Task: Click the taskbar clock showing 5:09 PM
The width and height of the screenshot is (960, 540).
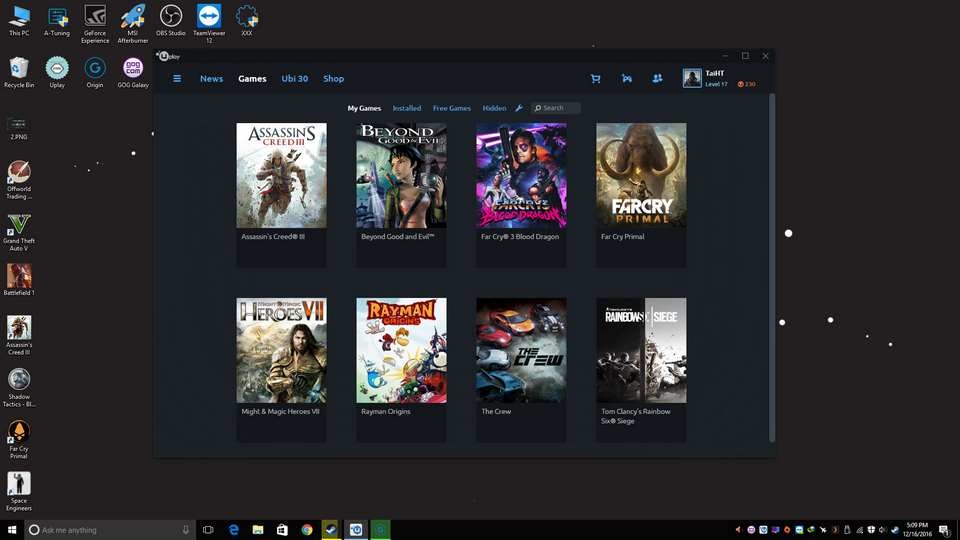Action: pyautogui.click(x=917, y=530)
